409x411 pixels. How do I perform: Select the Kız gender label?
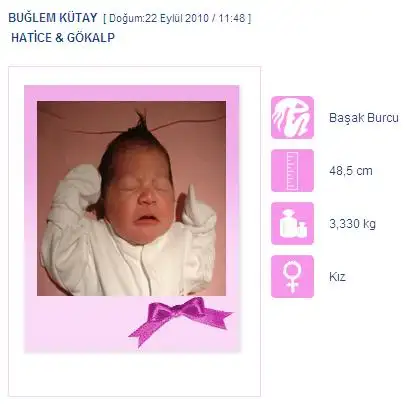coord(337,277)
